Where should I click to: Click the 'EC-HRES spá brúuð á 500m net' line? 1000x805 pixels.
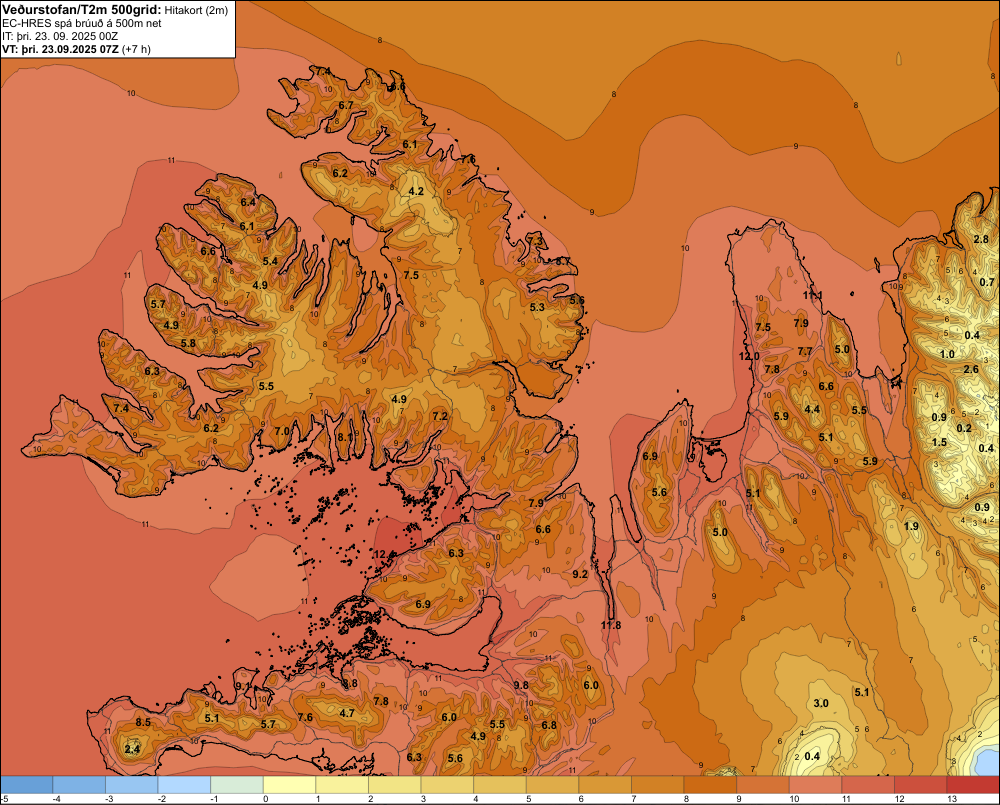(x=82, y=23)
